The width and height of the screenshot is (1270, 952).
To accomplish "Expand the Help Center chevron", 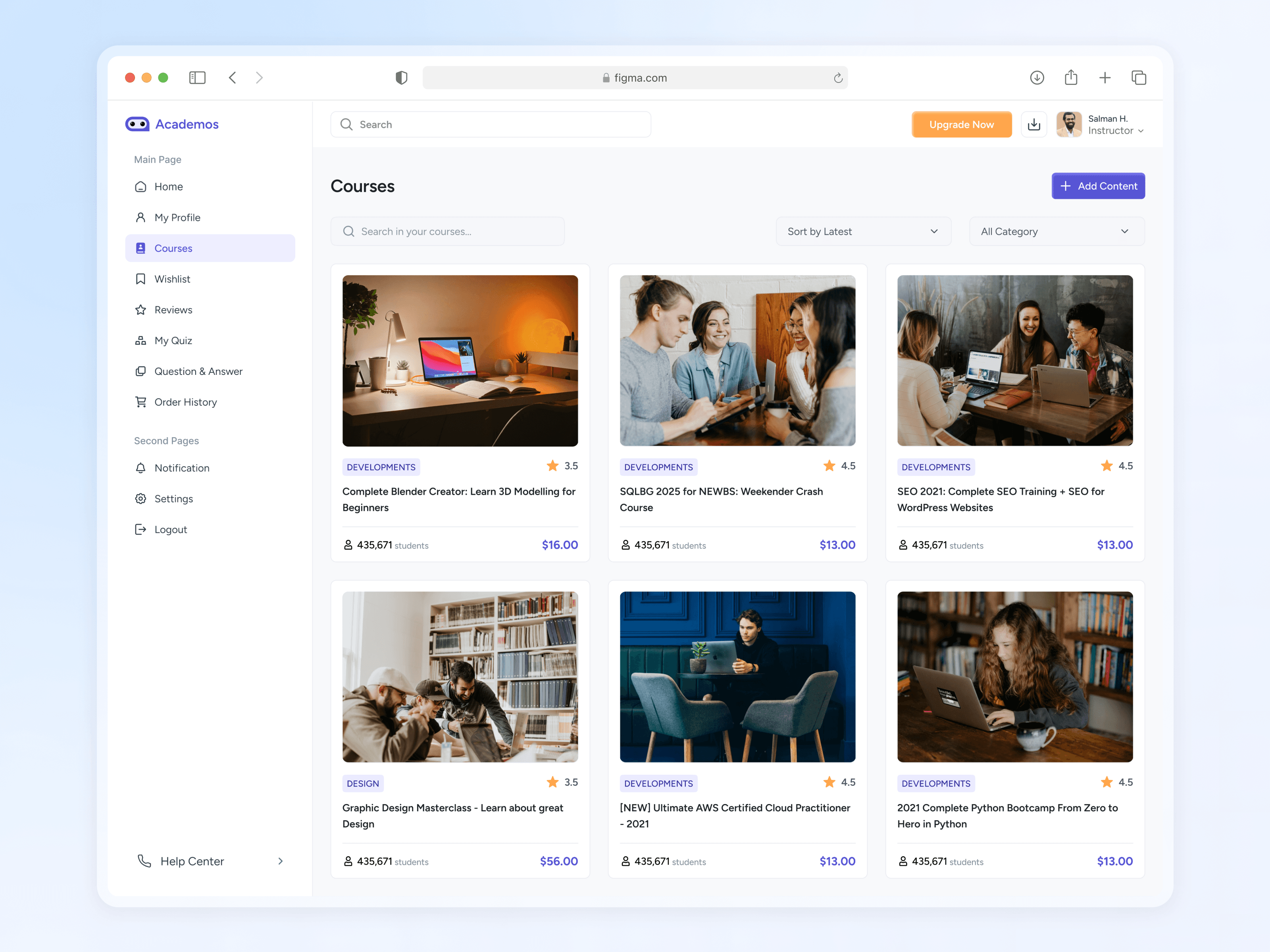I will pyautogui.click(x=280, y=861).
